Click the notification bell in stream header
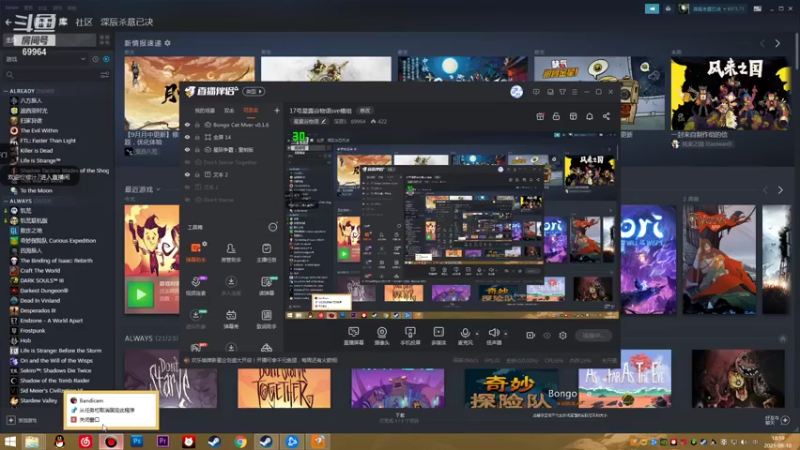This screenshot has height=450, width=800. (589, 116)
